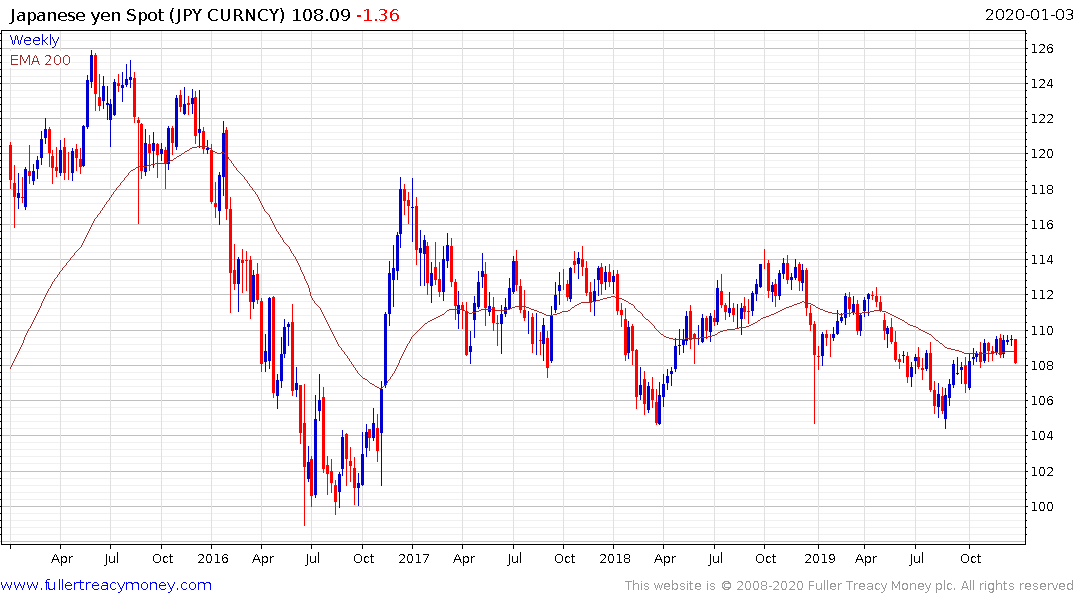Click the 100 price level label
This screenshot has height=600, width=1075.
[x=1042, y=507]
